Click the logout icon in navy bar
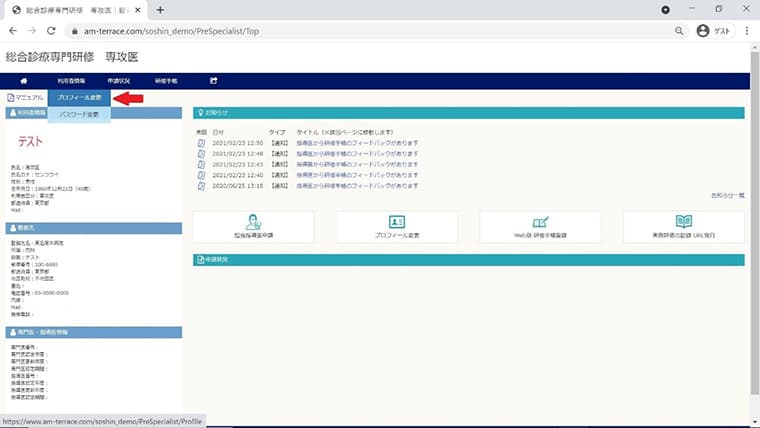 point(214,81)
